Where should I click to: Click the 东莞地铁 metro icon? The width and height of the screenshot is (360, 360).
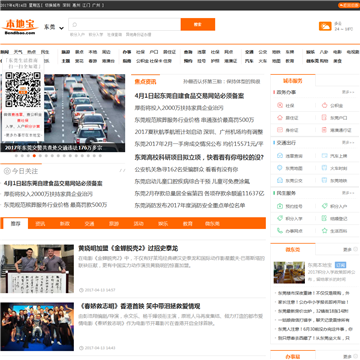coord(324,180)
